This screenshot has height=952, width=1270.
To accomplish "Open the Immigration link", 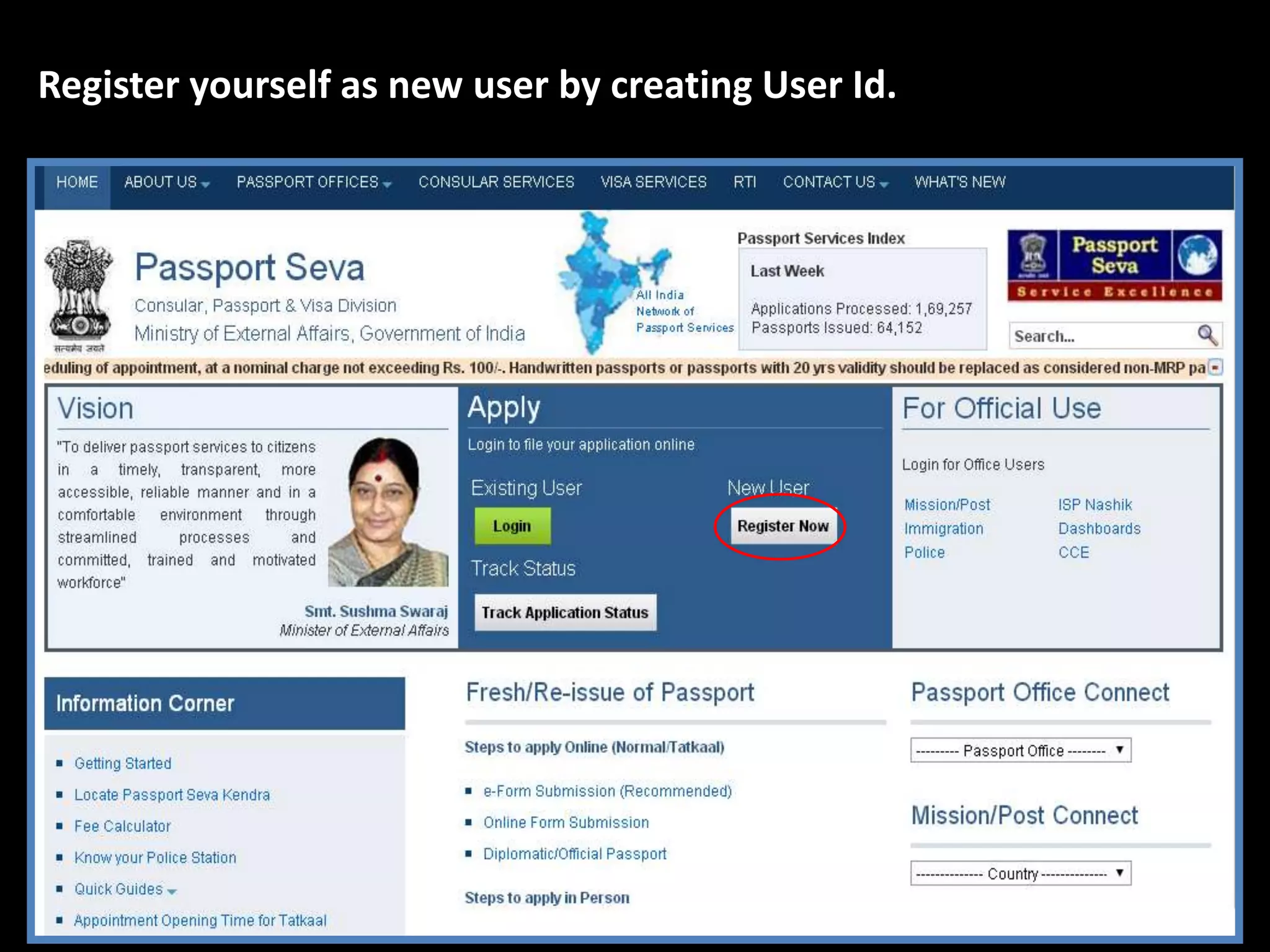I will click(x=943, y=529).
